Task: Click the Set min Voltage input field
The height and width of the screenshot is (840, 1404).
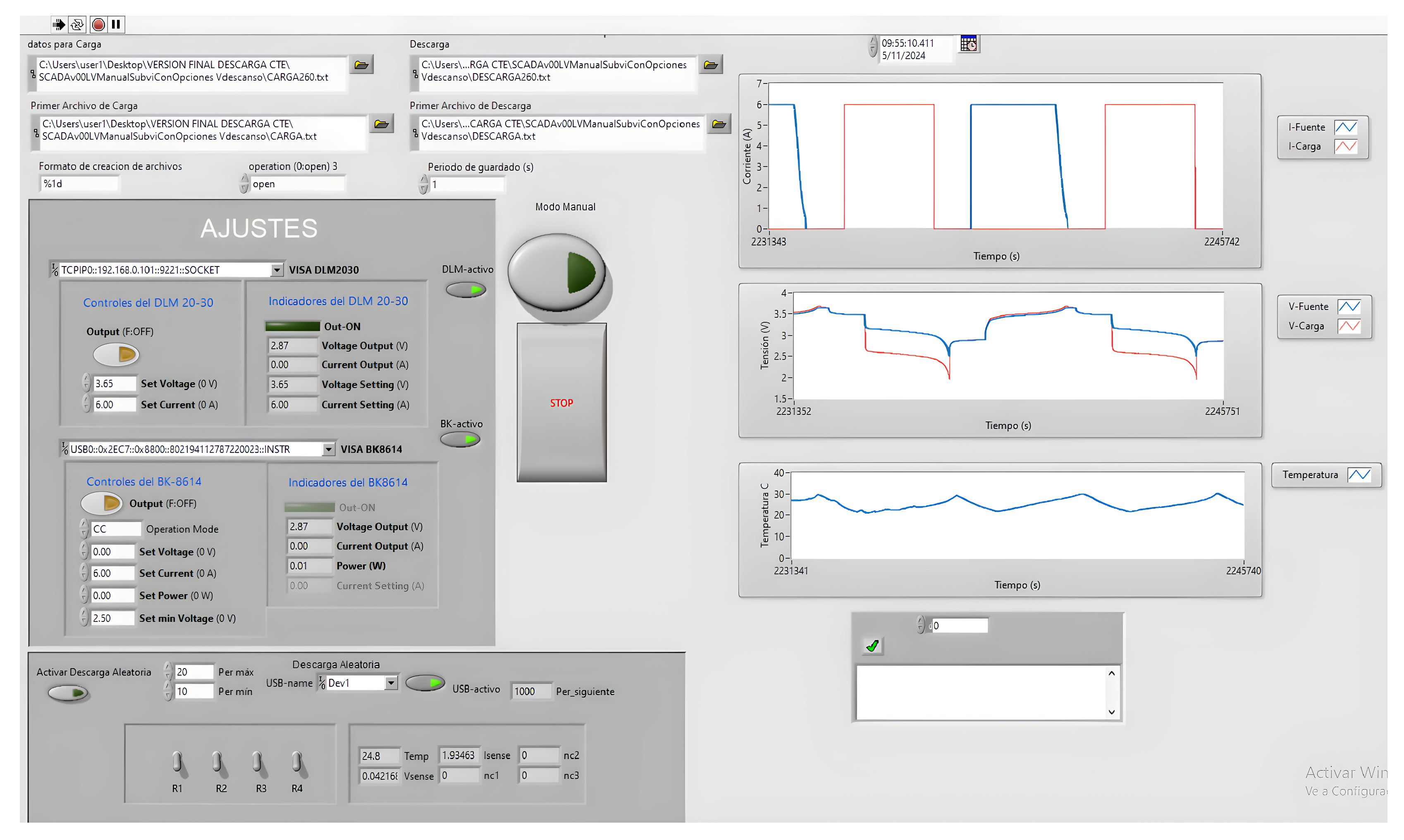Action: click(113, 618)
